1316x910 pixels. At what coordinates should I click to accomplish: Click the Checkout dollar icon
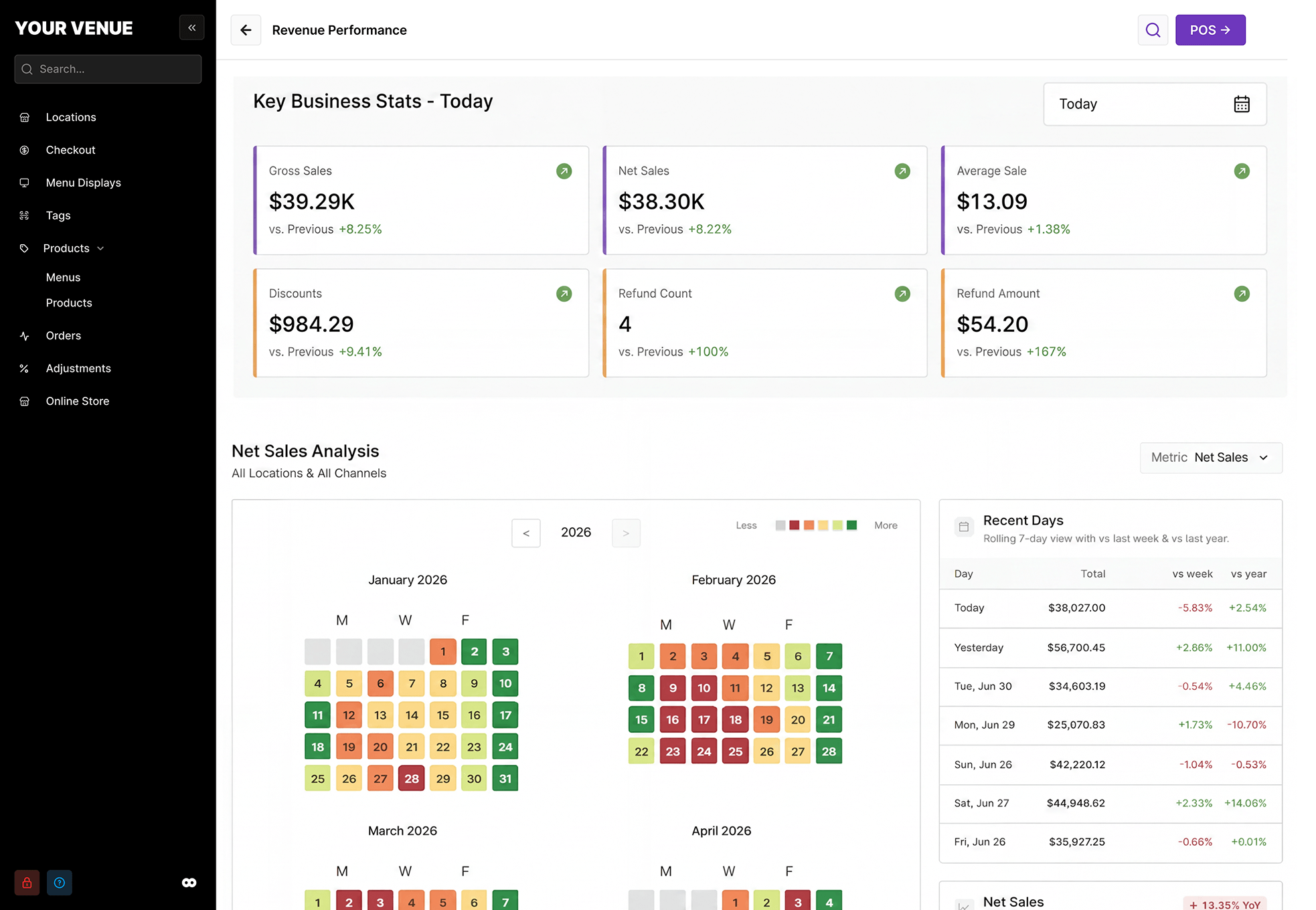[24, 150]
